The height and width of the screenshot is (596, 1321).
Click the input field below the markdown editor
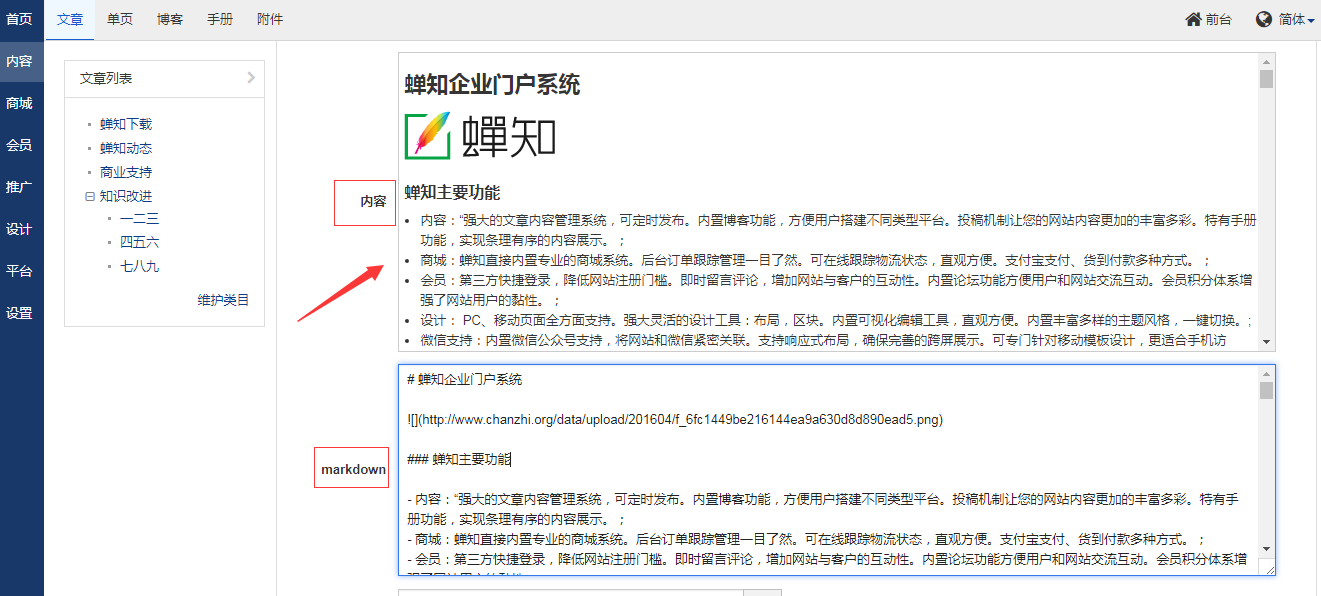[x=571, y=592]
